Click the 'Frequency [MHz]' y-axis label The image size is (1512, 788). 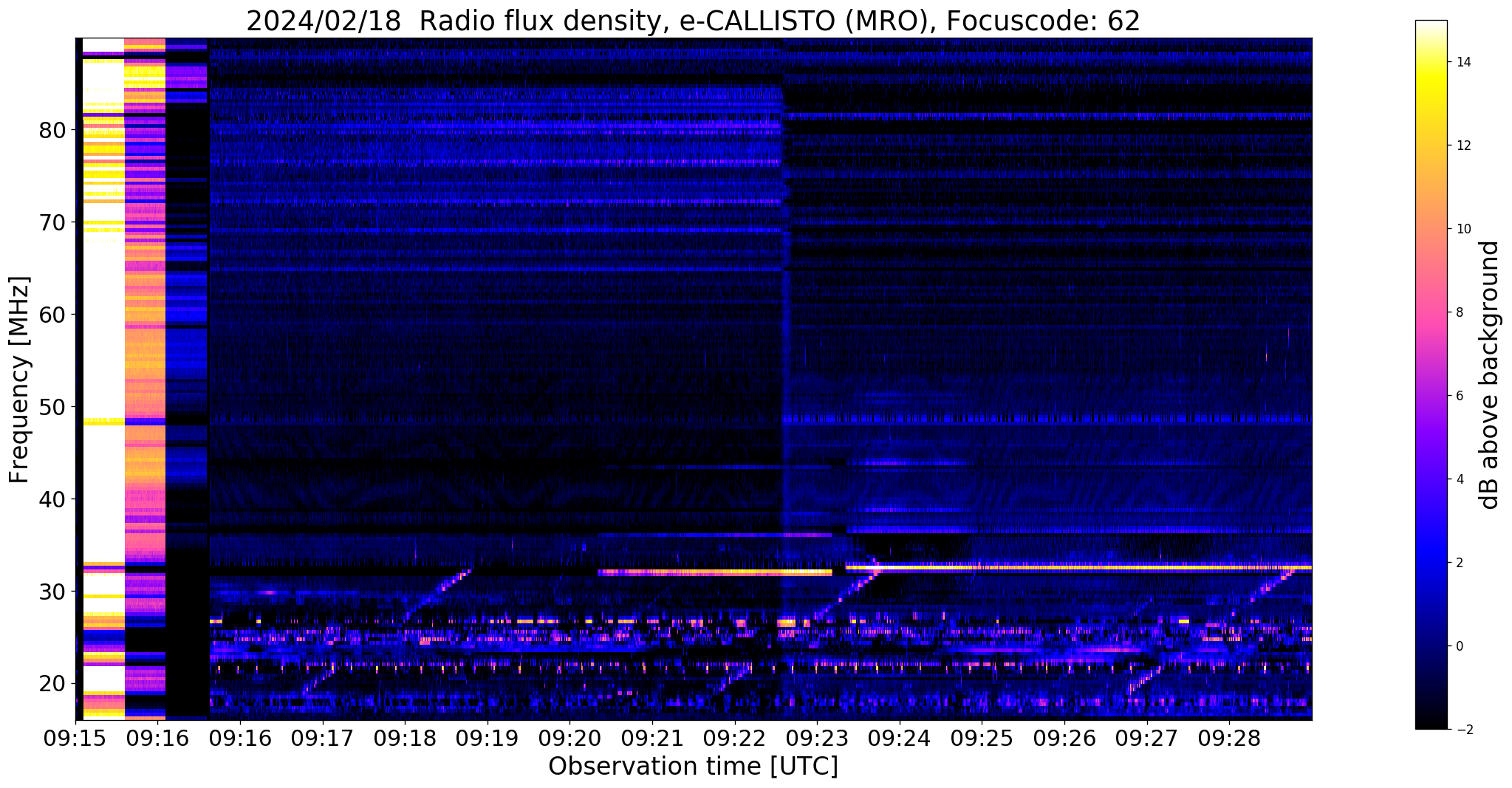pos(19,380)
